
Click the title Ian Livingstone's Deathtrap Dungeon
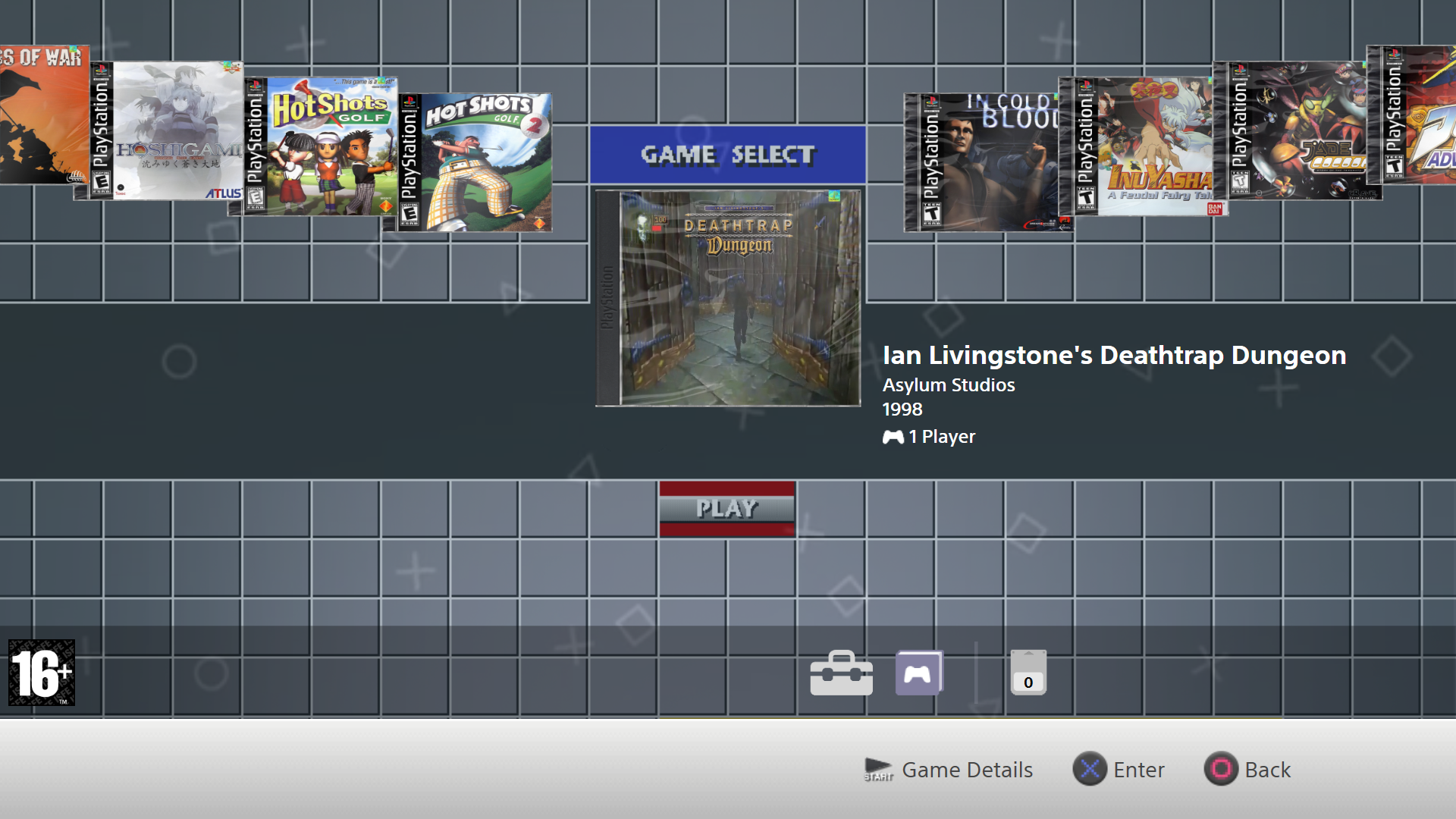pos(1114,355)
